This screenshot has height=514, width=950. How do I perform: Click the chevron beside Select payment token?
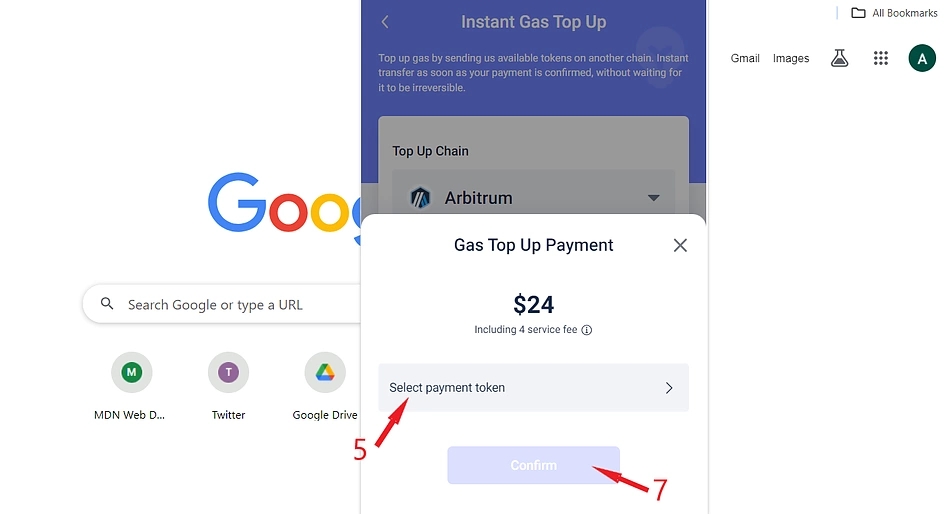coord(669,388)
